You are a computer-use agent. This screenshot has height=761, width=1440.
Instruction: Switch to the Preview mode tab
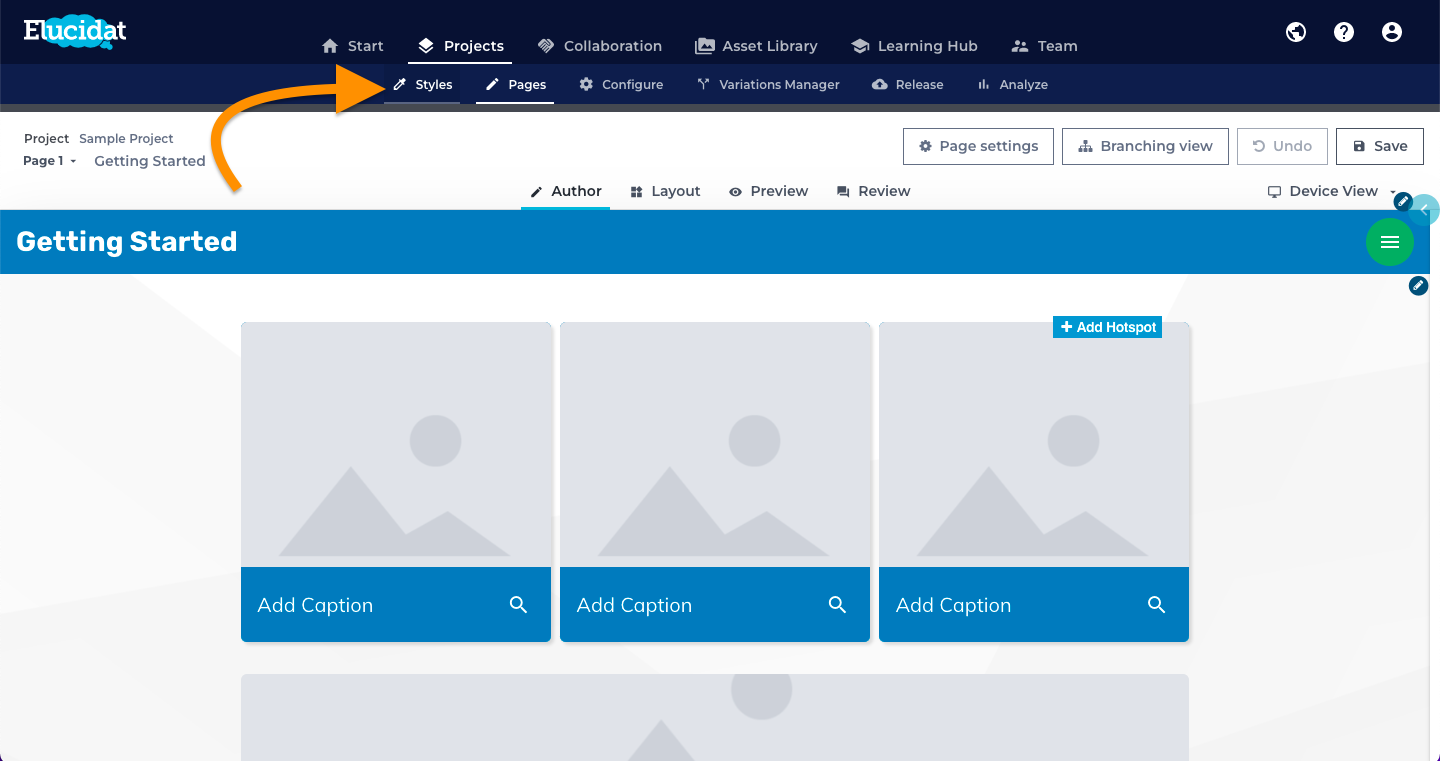click(x=768, y=191)
